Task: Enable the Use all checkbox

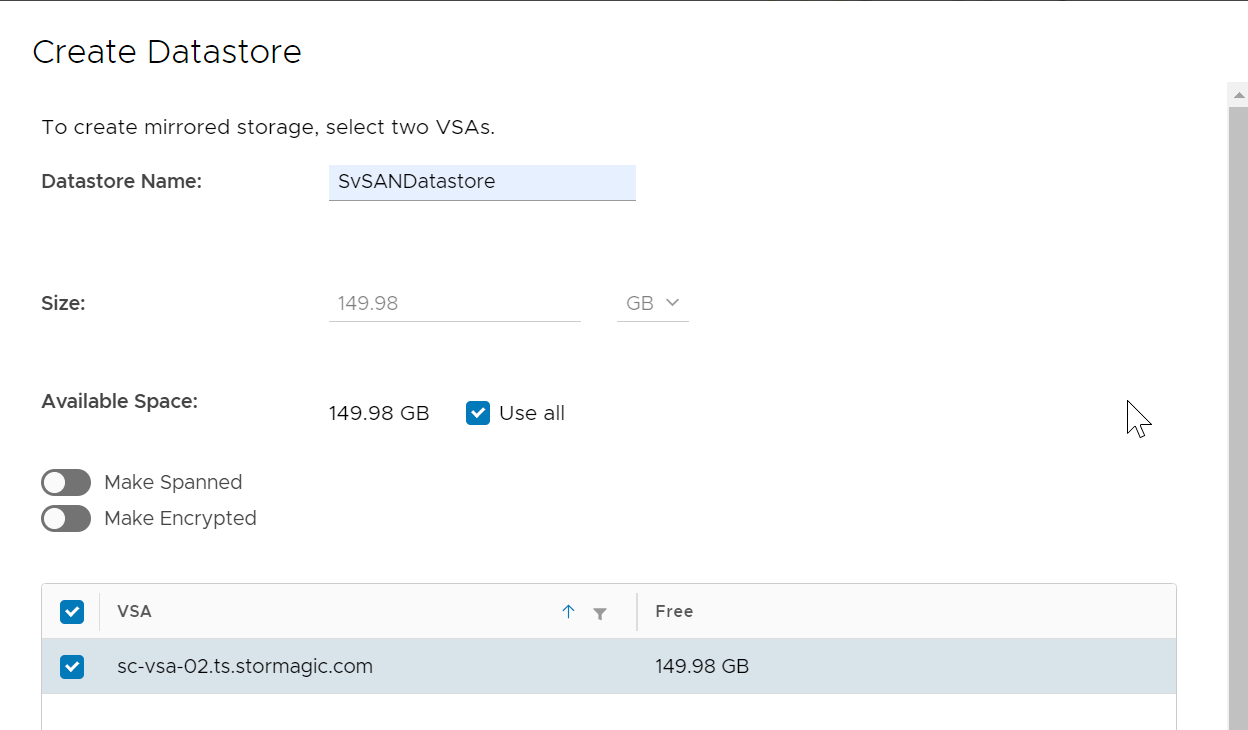Action: tap(478, 413)
